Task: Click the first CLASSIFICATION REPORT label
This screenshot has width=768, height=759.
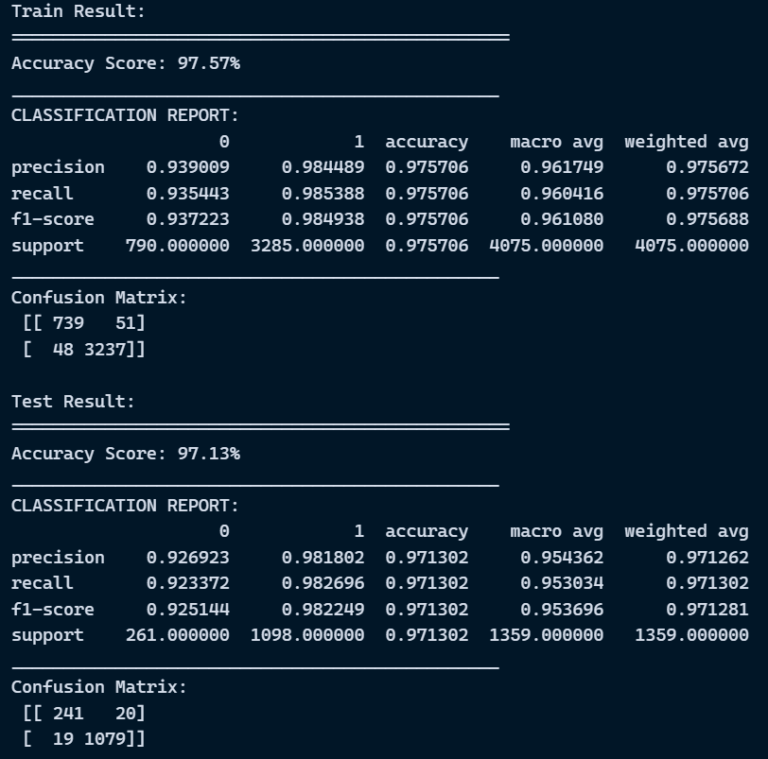Action: 125,115
